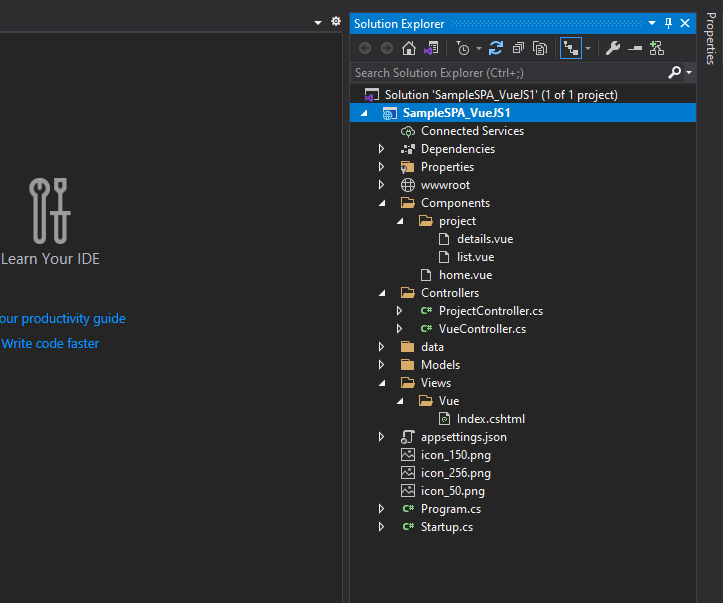The width and height of the screenshot is (723, 603).
Task: Expand ProjectController.cs node
Action: click(399, 311)
